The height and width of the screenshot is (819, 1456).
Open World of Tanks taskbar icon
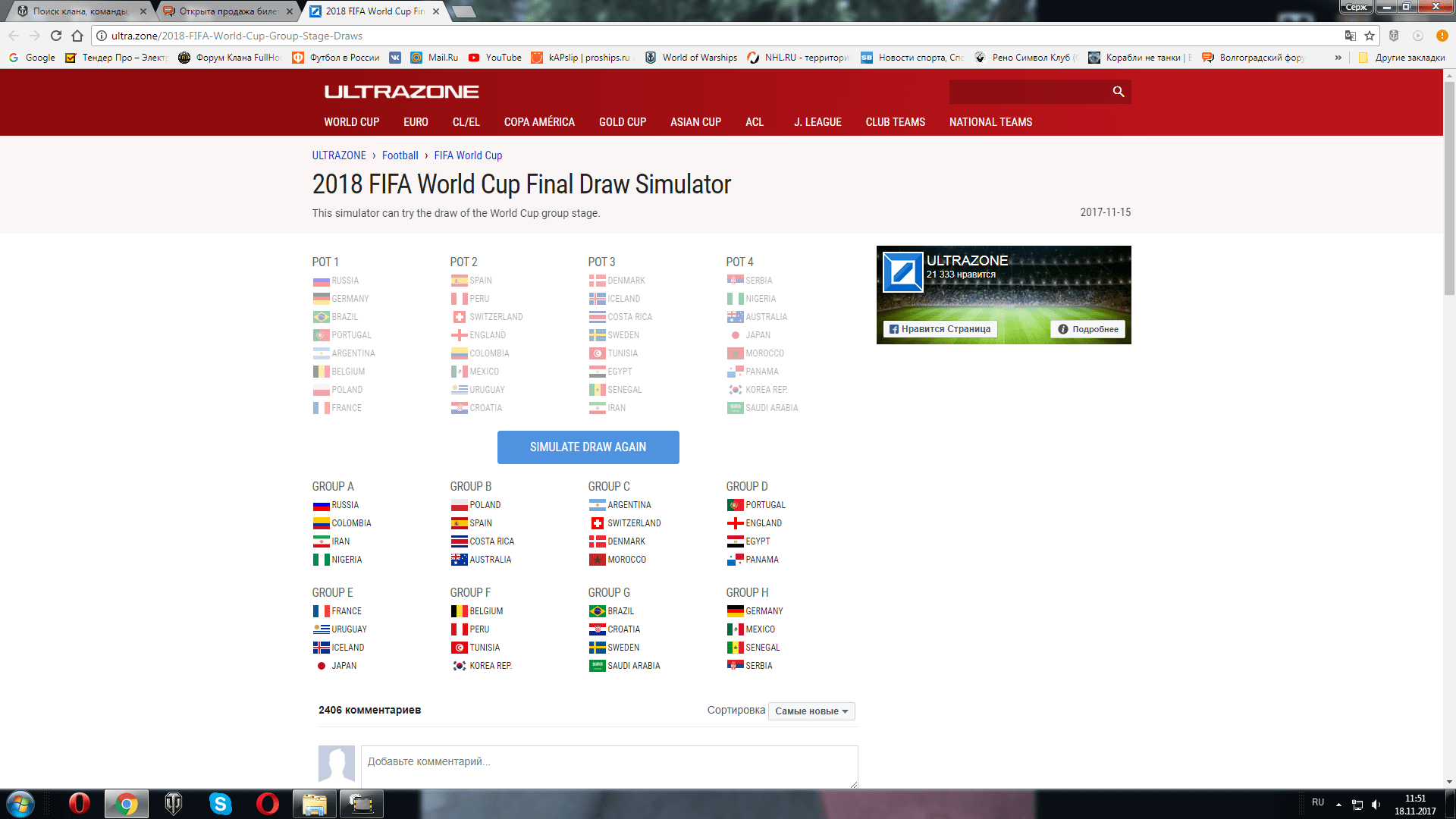174,803
